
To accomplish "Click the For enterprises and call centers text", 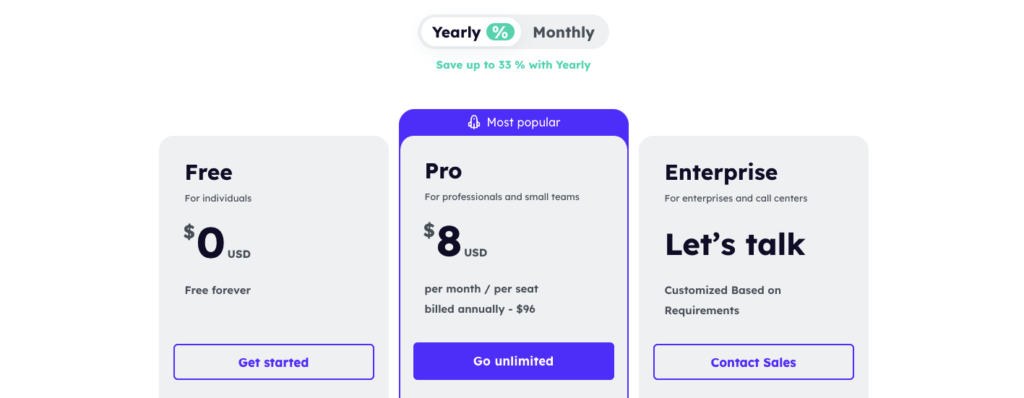I will pos(736,198).
